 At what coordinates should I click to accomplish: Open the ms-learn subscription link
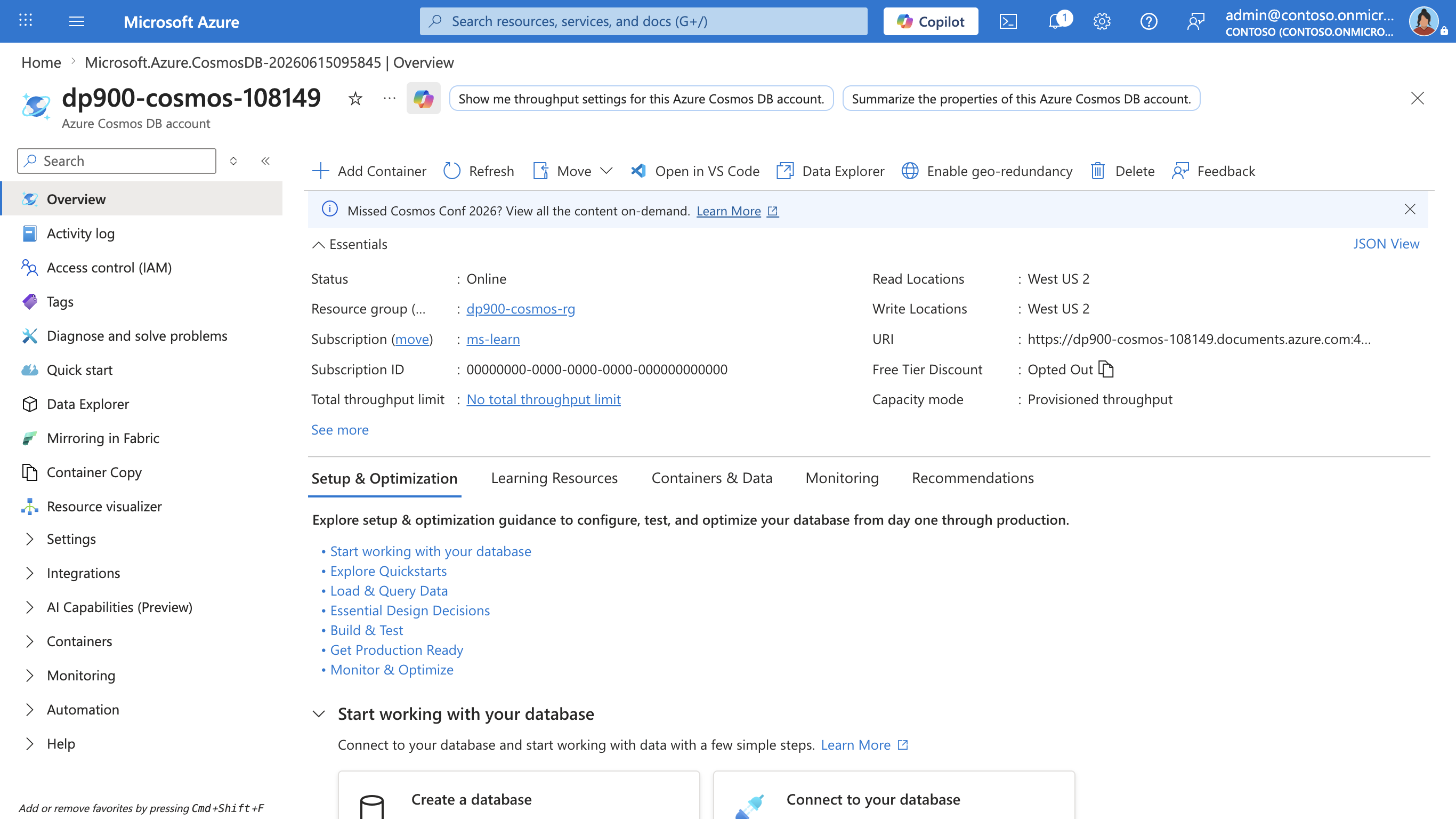[x=493, y=339]
